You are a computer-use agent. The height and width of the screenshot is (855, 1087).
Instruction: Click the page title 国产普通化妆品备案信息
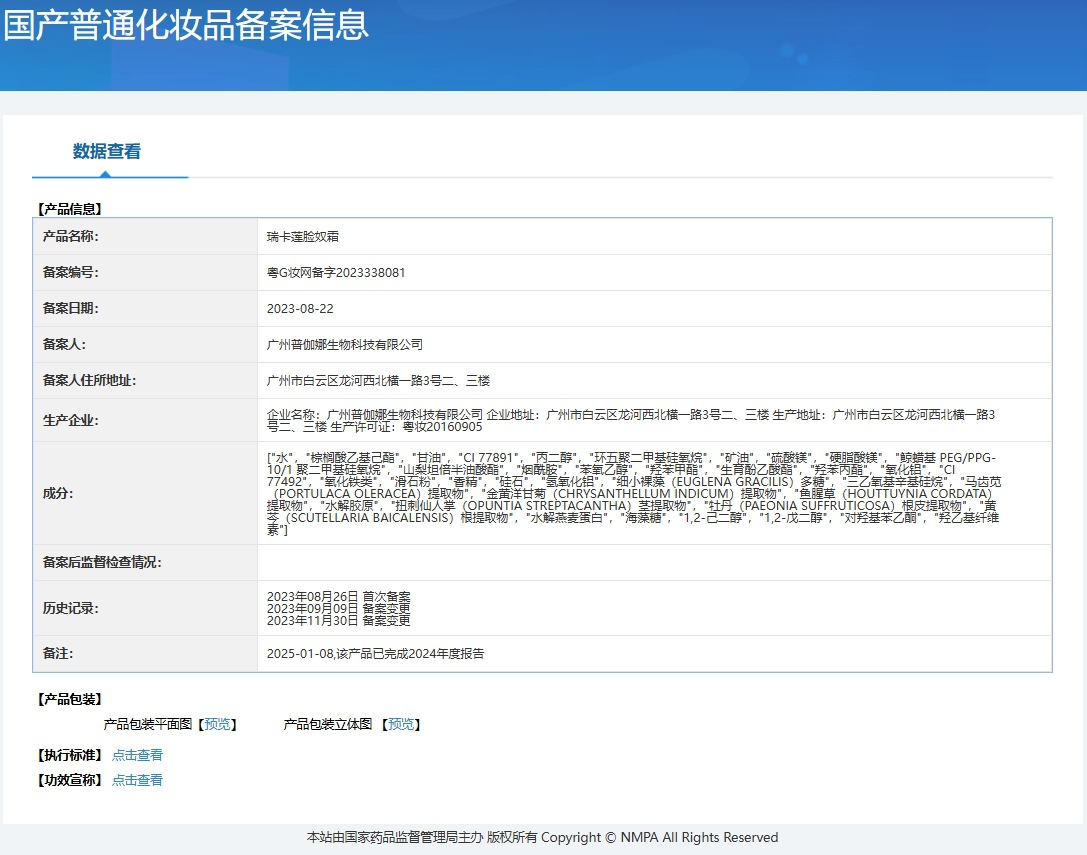[186, 25]
